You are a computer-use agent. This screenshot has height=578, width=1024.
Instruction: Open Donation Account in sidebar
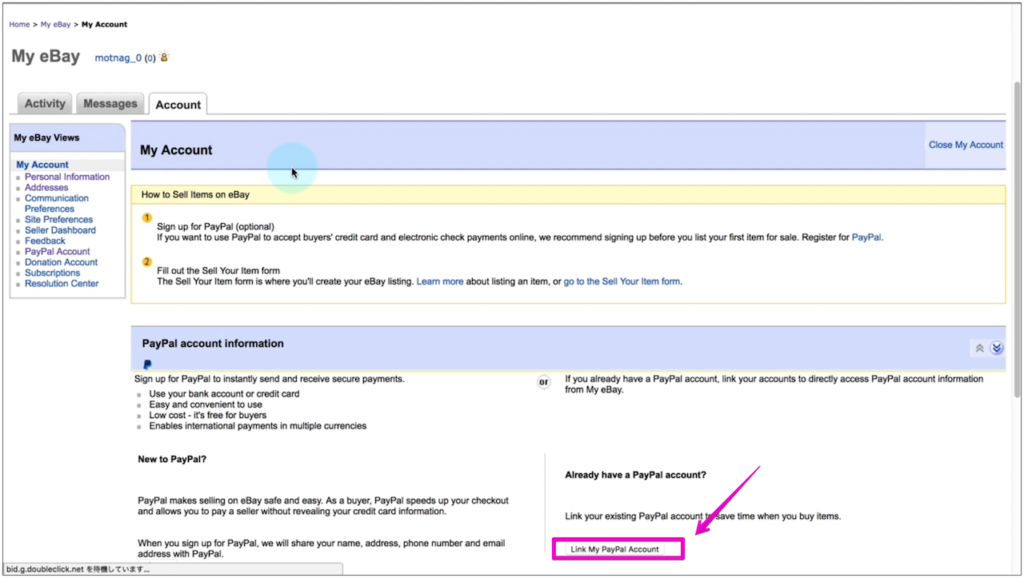[61, 262]
